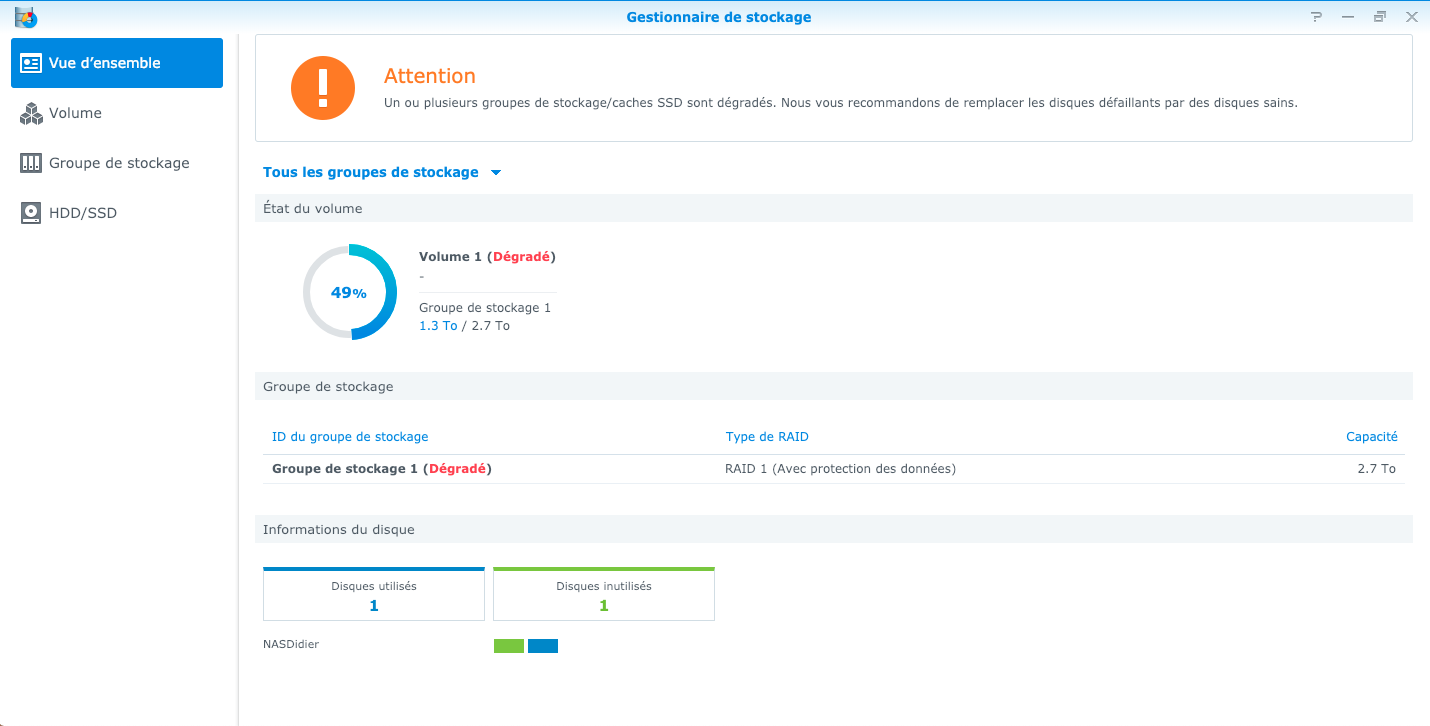Click the restore window icon in title bar
1430x726 pixels.
click(x=1380, y=17)
